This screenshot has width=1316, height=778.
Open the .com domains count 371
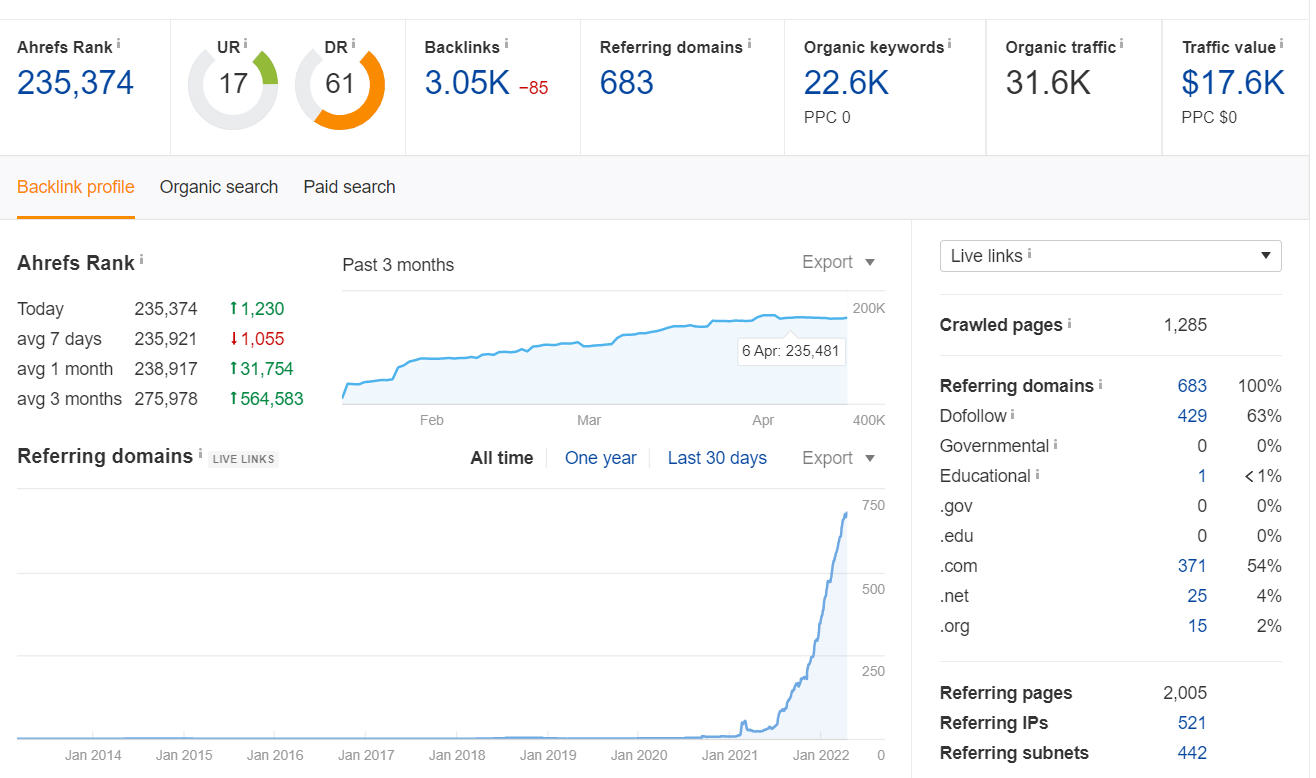[1192, 566]
